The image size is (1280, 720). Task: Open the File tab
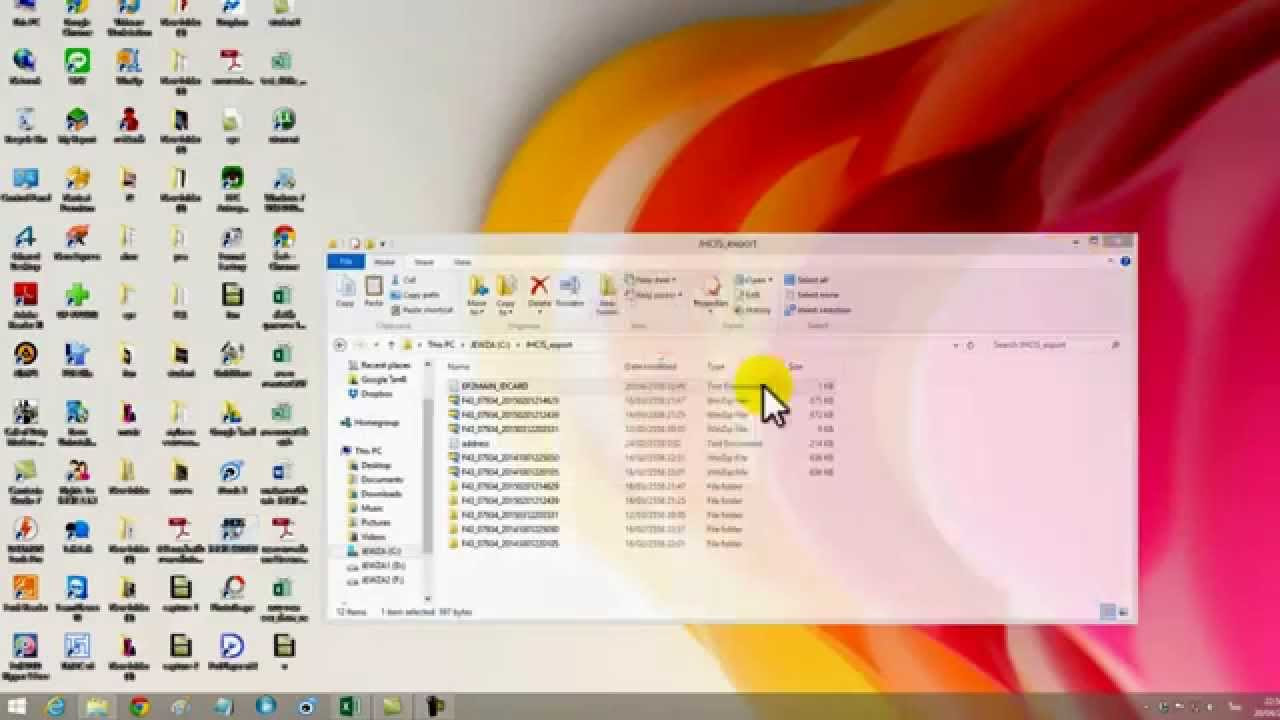point(346,262)
